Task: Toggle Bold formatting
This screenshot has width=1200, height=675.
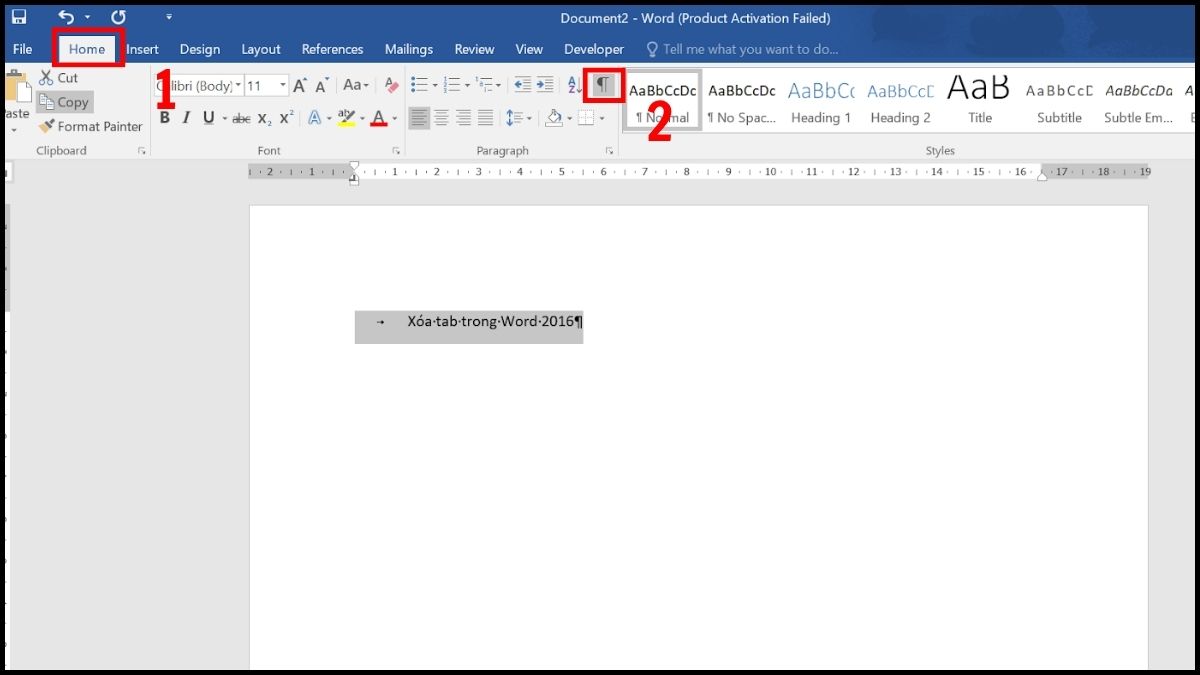Action: click(x=165, y=117)
